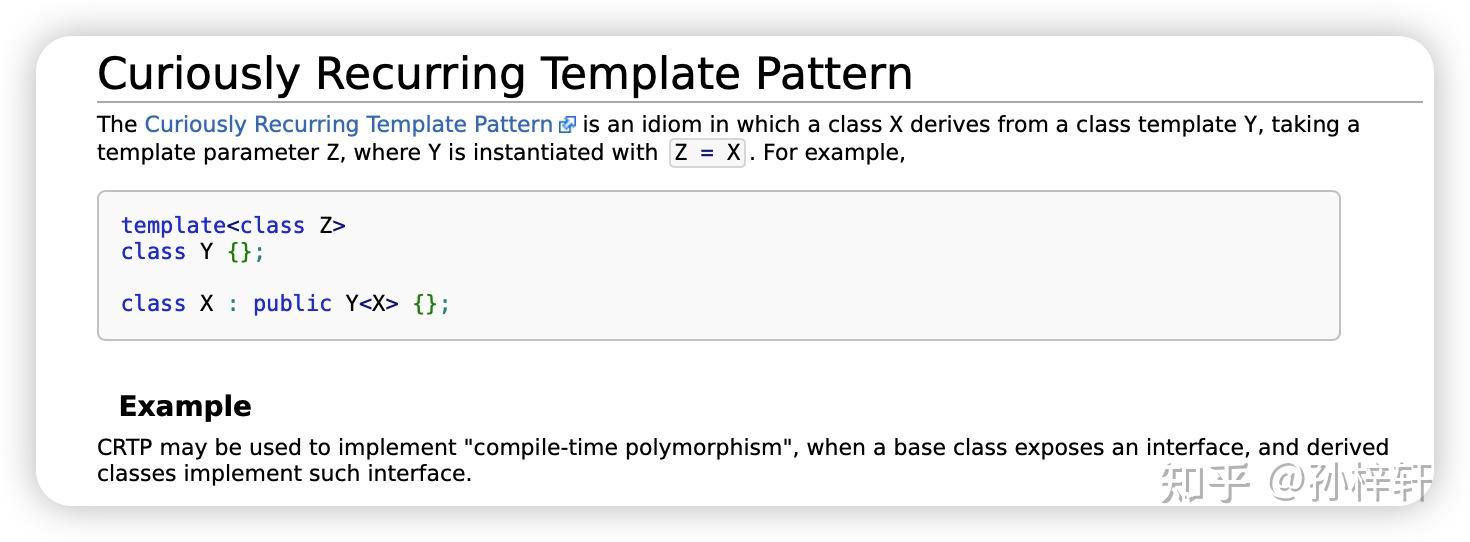This screenshot has height=542, width=1470.
Task: Click "Y<X>" in the last code line
Action: (x=372, y=304)
